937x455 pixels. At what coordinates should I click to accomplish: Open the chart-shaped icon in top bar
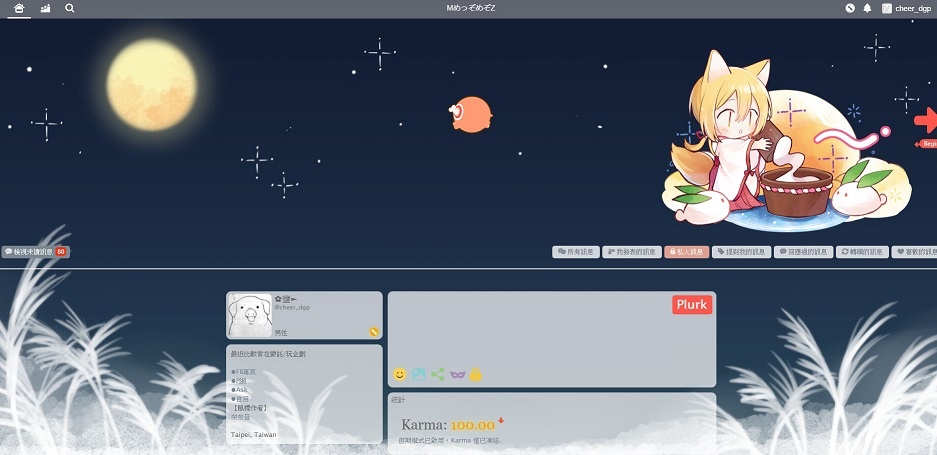point(45,8)
